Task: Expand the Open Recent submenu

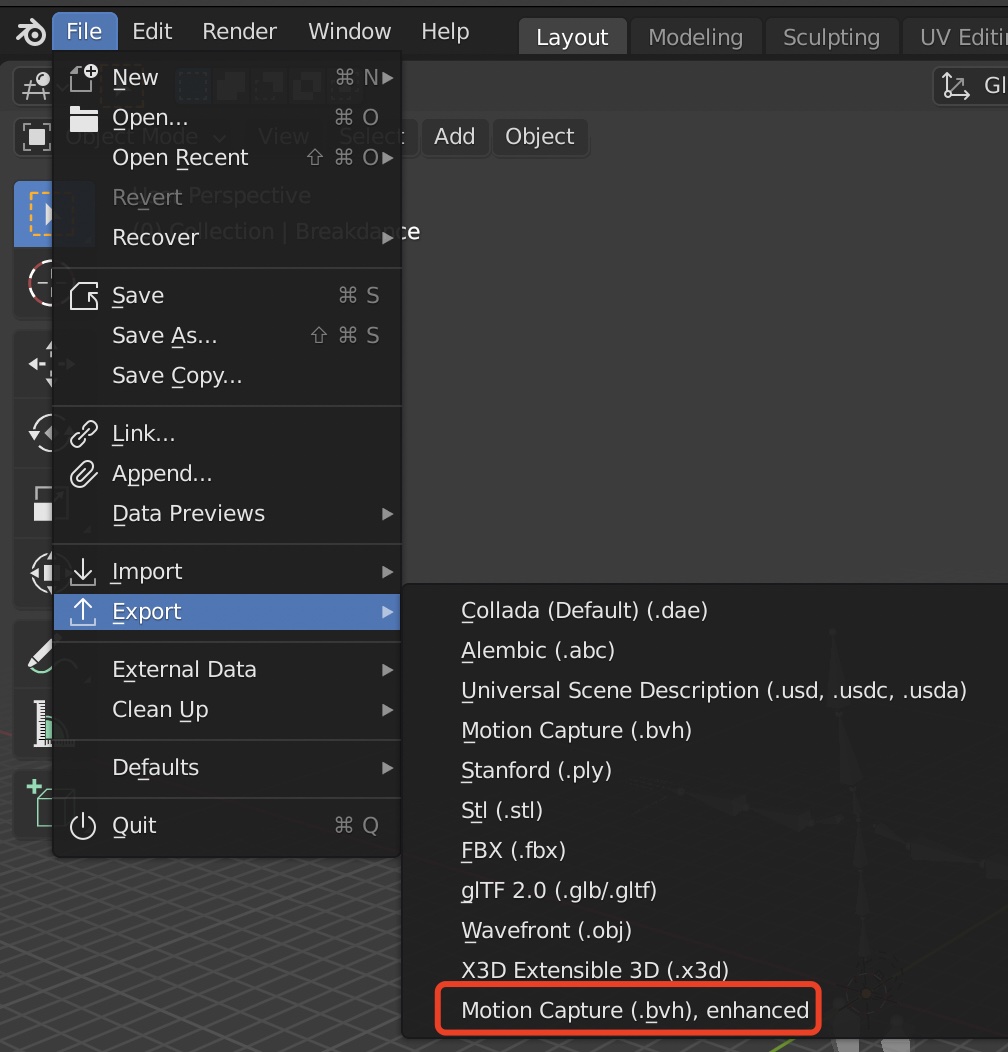Action: coord(228,158)
